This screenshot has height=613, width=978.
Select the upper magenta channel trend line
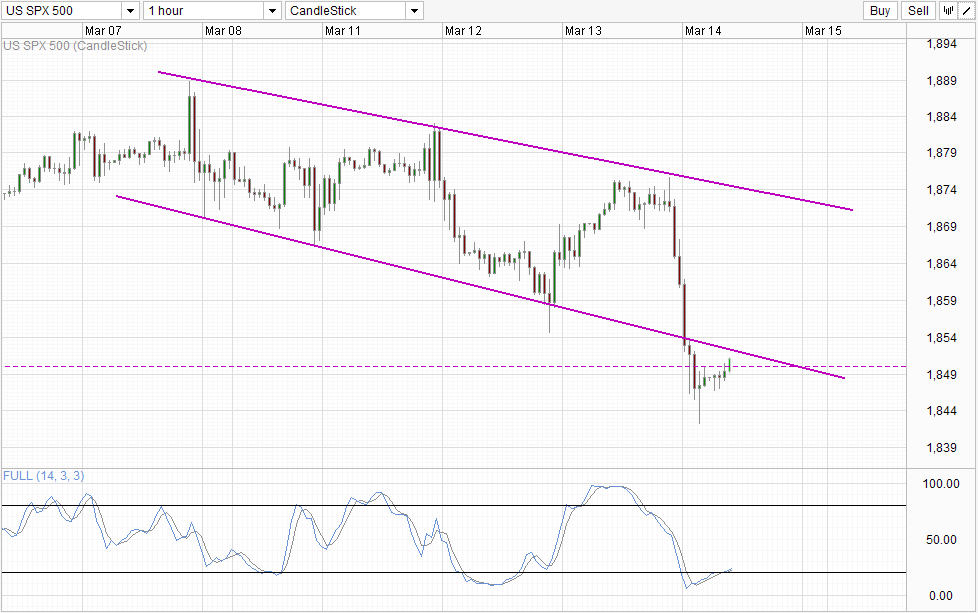pos(505,141)
